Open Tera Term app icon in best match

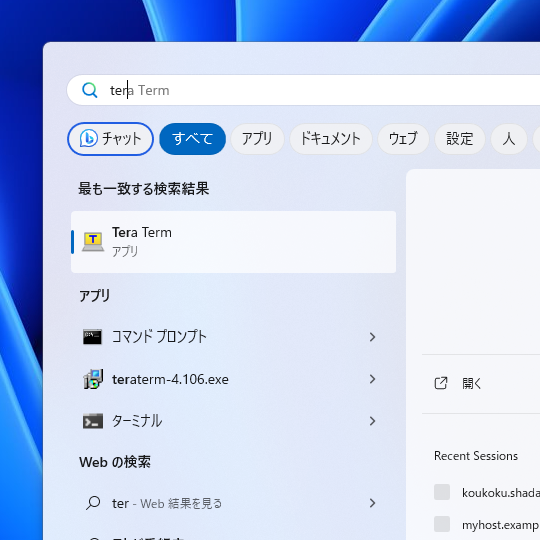pos(93,242)
